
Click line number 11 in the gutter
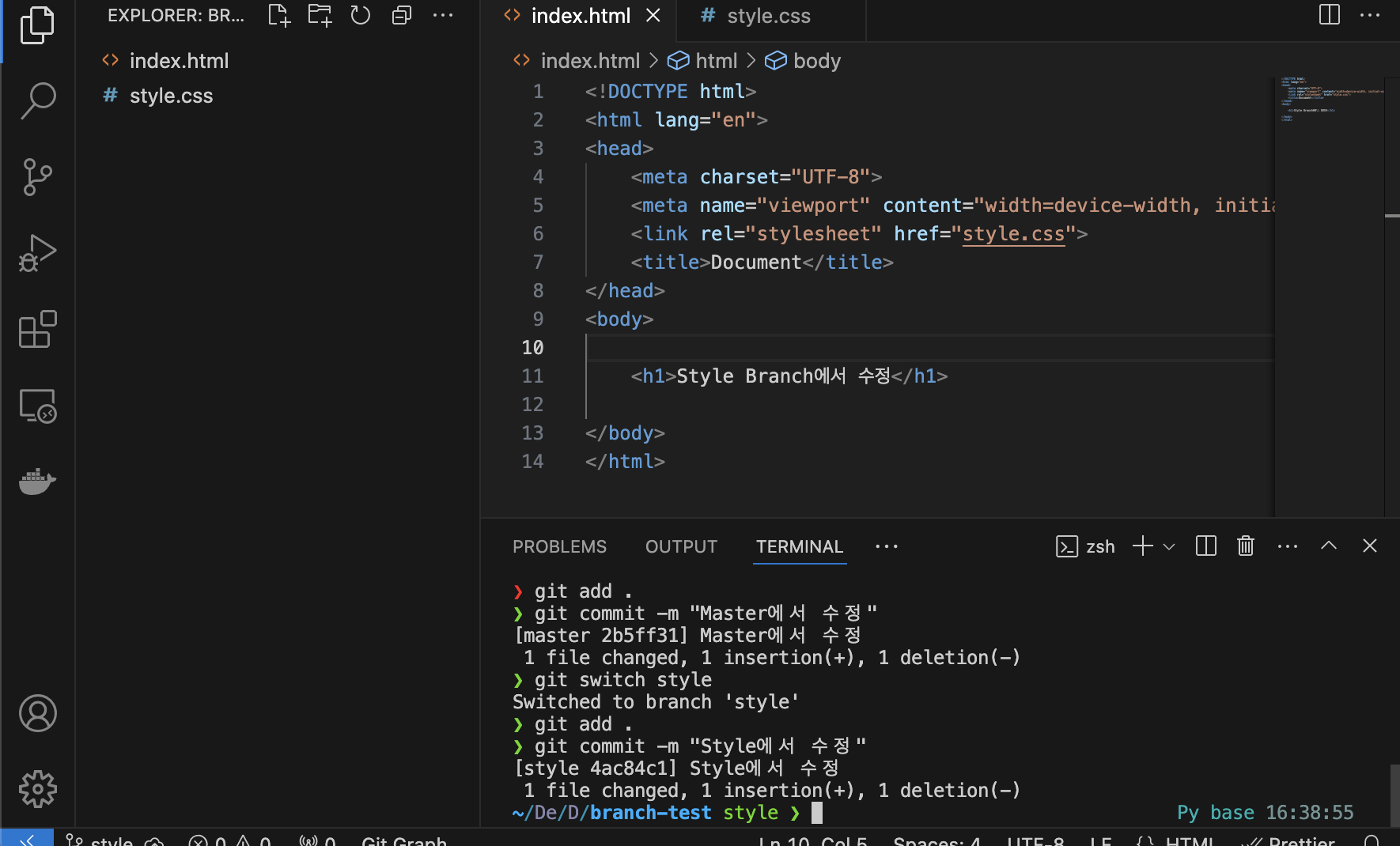coord(532,376)
